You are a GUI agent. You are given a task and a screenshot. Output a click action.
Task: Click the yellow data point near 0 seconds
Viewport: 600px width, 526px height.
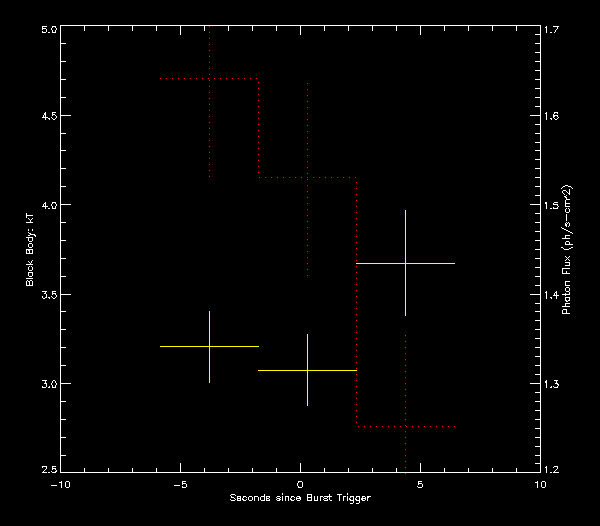pyautogui.click(x=307, y=370)
